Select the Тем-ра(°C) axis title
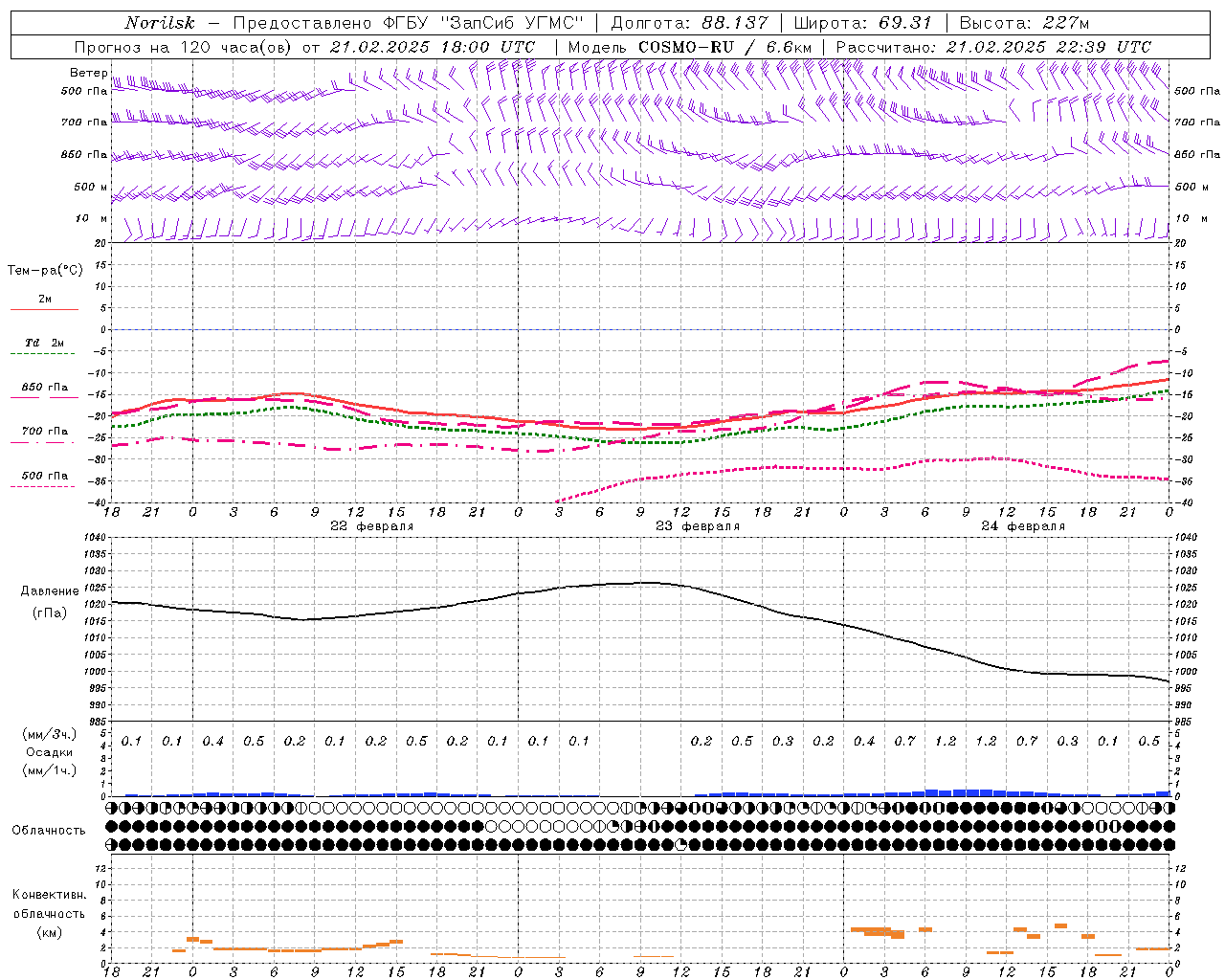The width and height of the screenshot is (1225, 980). (x=45, y=270)
